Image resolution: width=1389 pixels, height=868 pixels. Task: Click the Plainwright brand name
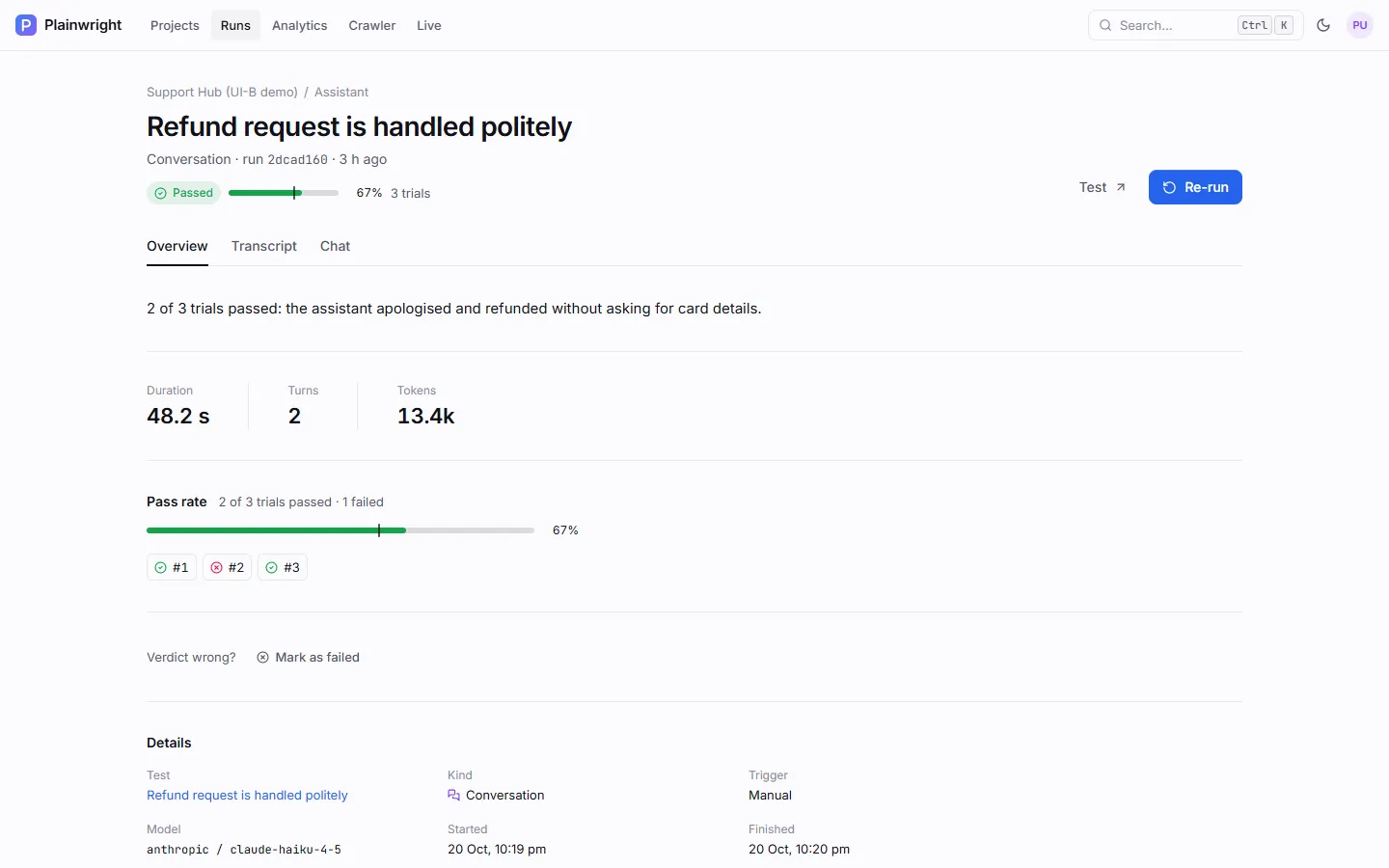pos(83,25)
